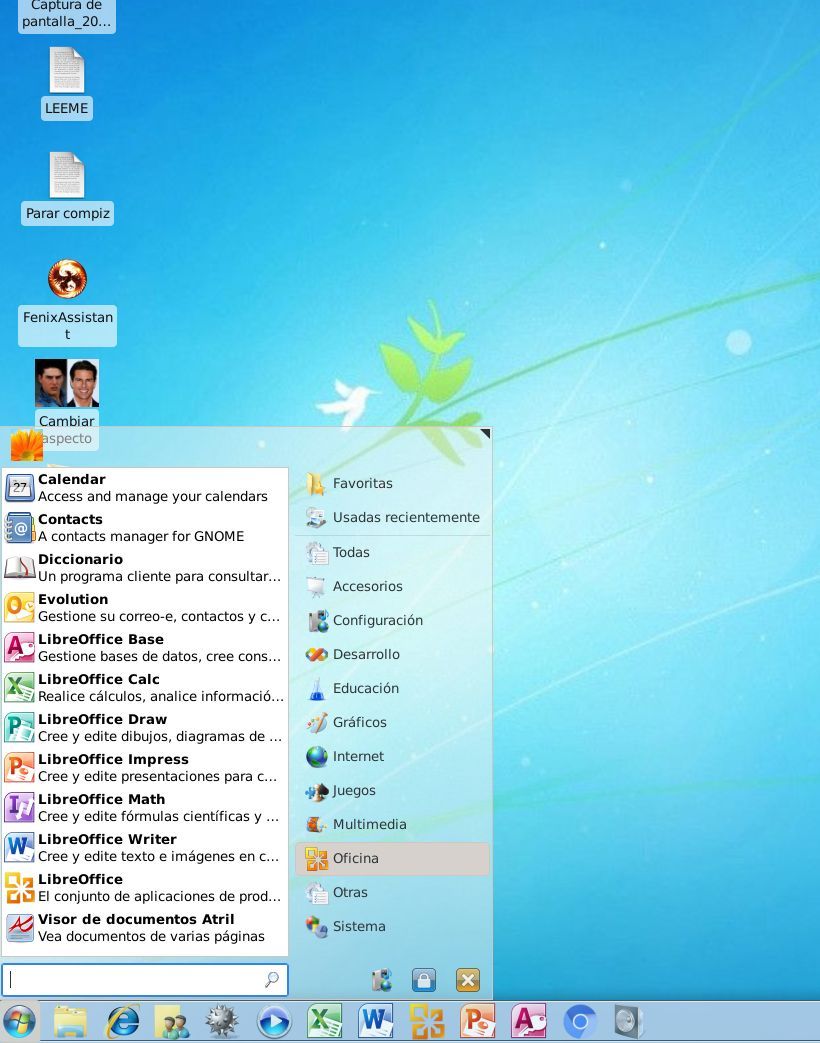Image resolution: width=820 pixels, height=1043 pixels.
Task: Launch the Chromium browser from the taskbar
Action: (x=579, y=1022)
